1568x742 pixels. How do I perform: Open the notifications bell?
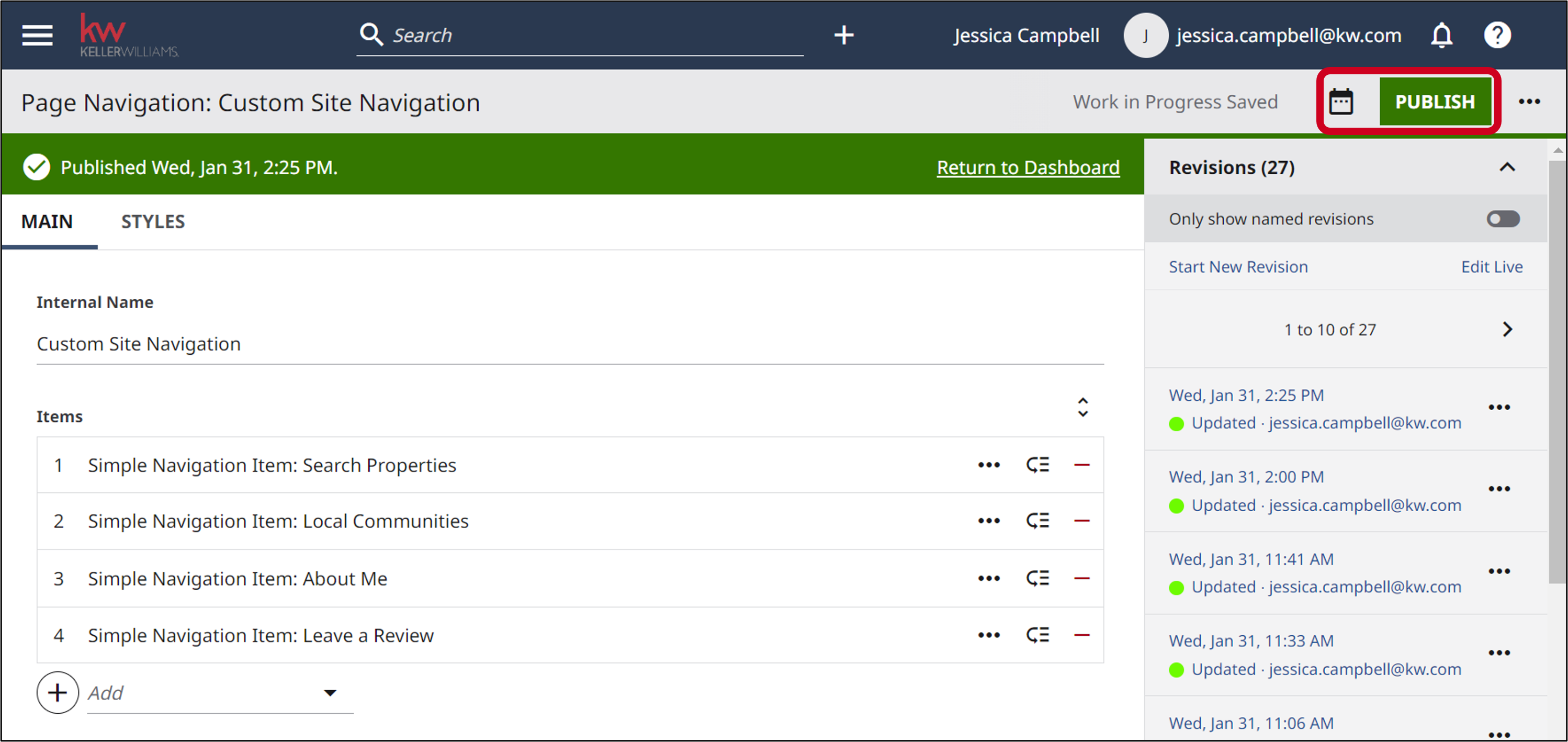(1441, 35)
